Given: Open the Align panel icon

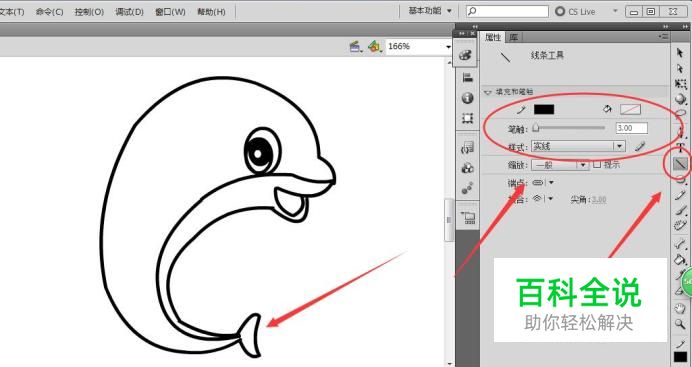Looking at the screenshot, I should click(467, 78).
